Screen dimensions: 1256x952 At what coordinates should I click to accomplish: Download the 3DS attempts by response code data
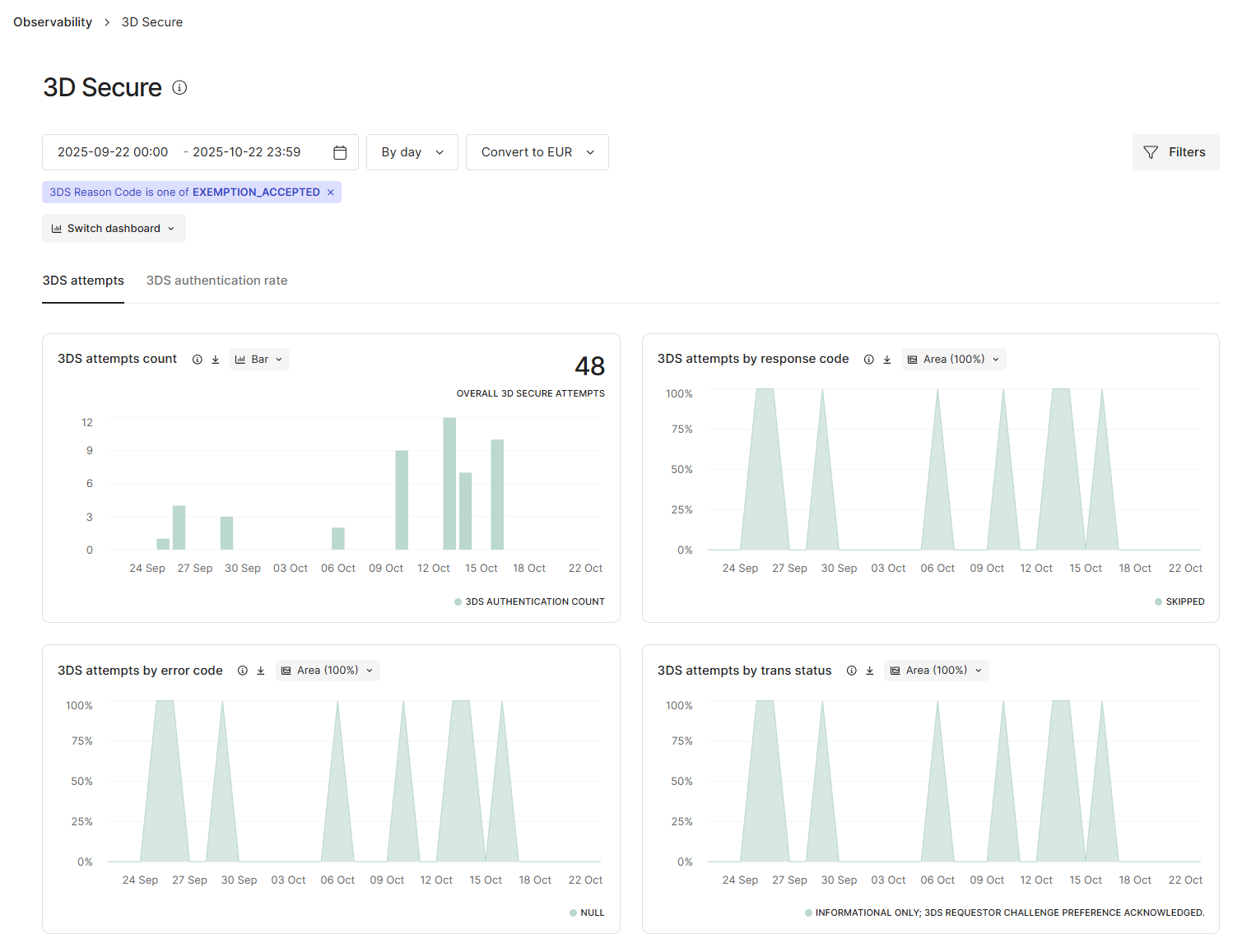[x=887, y=359]
